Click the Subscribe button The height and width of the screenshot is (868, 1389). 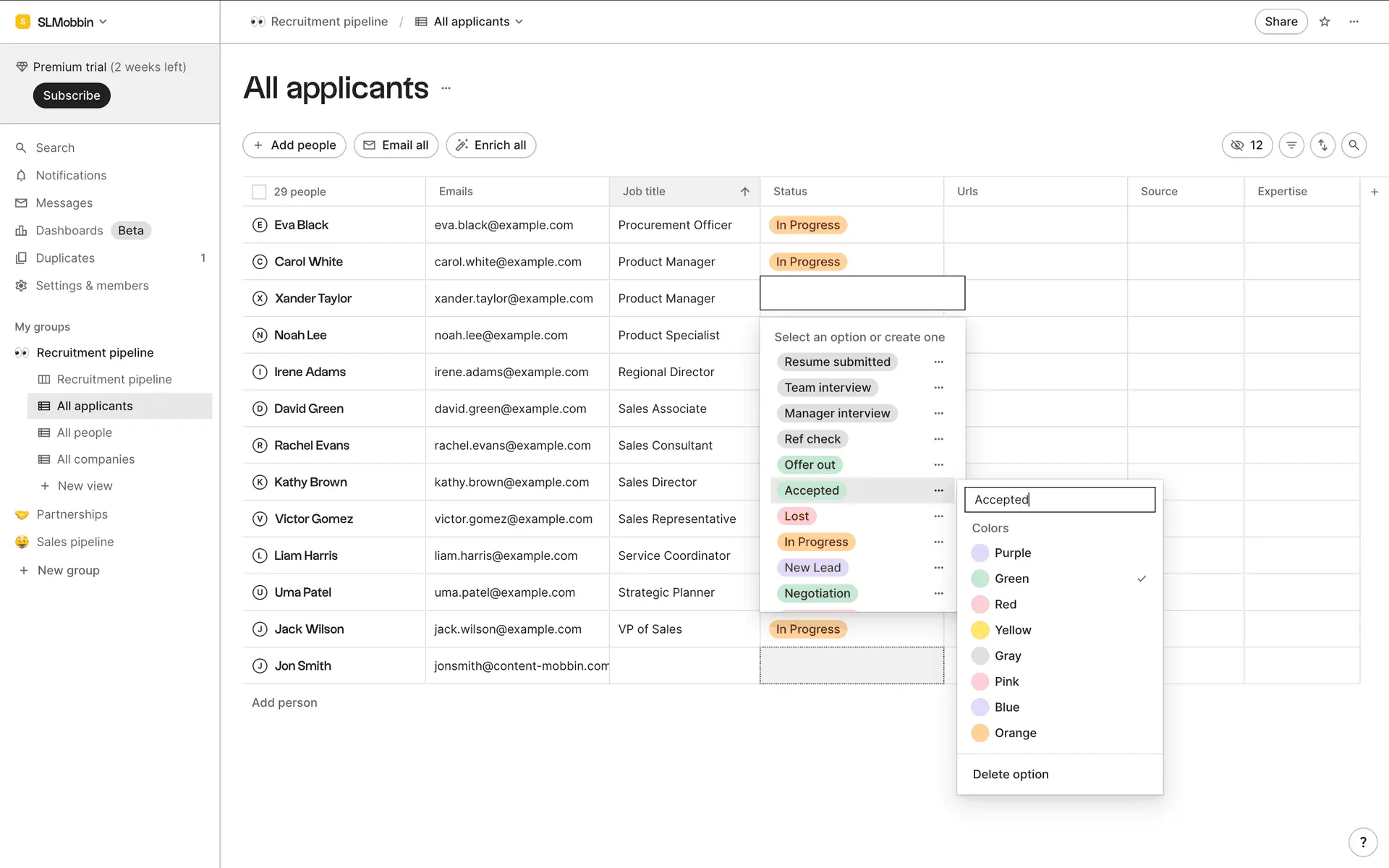pos(72,95)
